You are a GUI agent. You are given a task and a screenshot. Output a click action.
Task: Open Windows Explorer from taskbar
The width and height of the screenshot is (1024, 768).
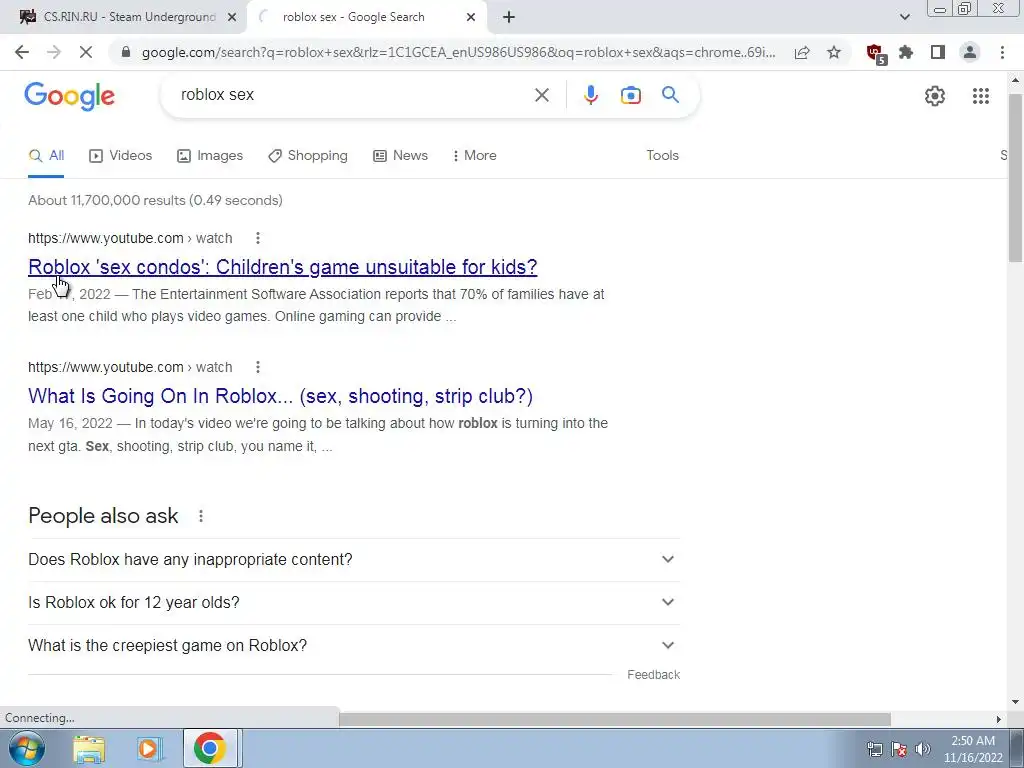[89, 749]
